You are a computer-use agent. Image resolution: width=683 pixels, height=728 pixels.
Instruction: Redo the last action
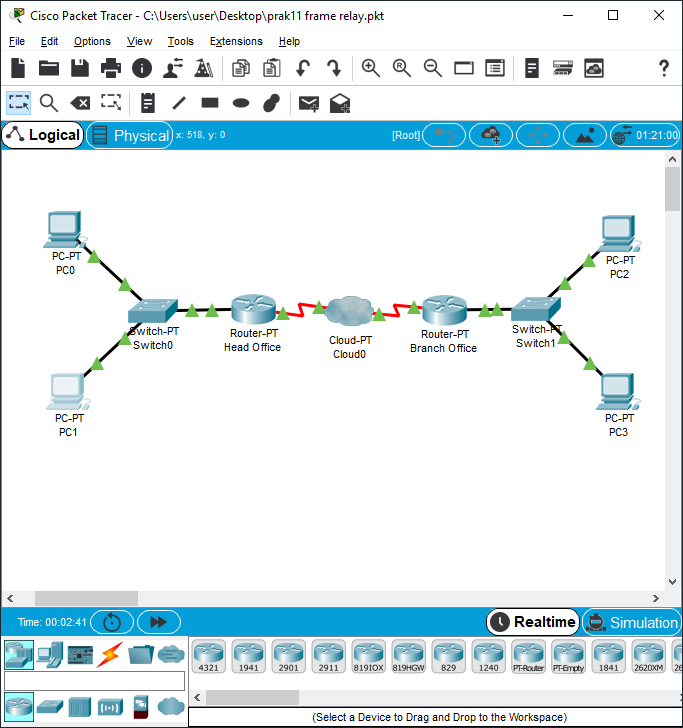point(334,68)
